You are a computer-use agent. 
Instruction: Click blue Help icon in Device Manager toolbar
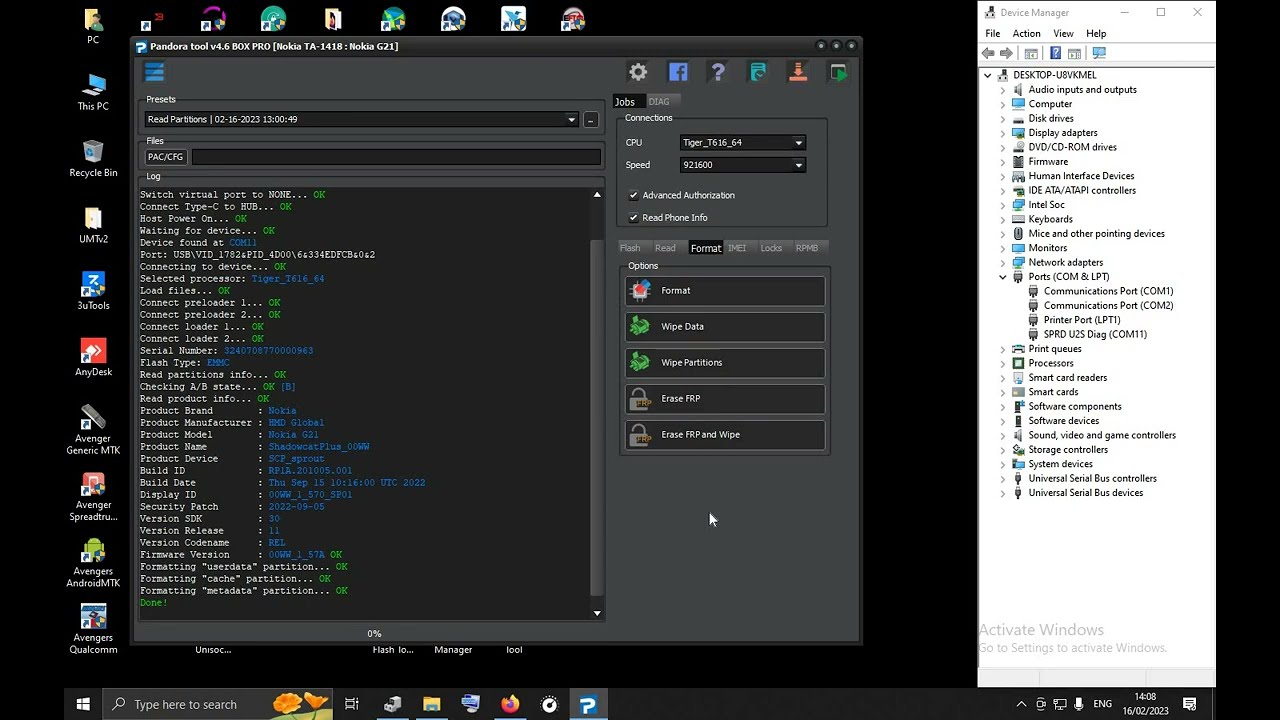coord(1055,53)
